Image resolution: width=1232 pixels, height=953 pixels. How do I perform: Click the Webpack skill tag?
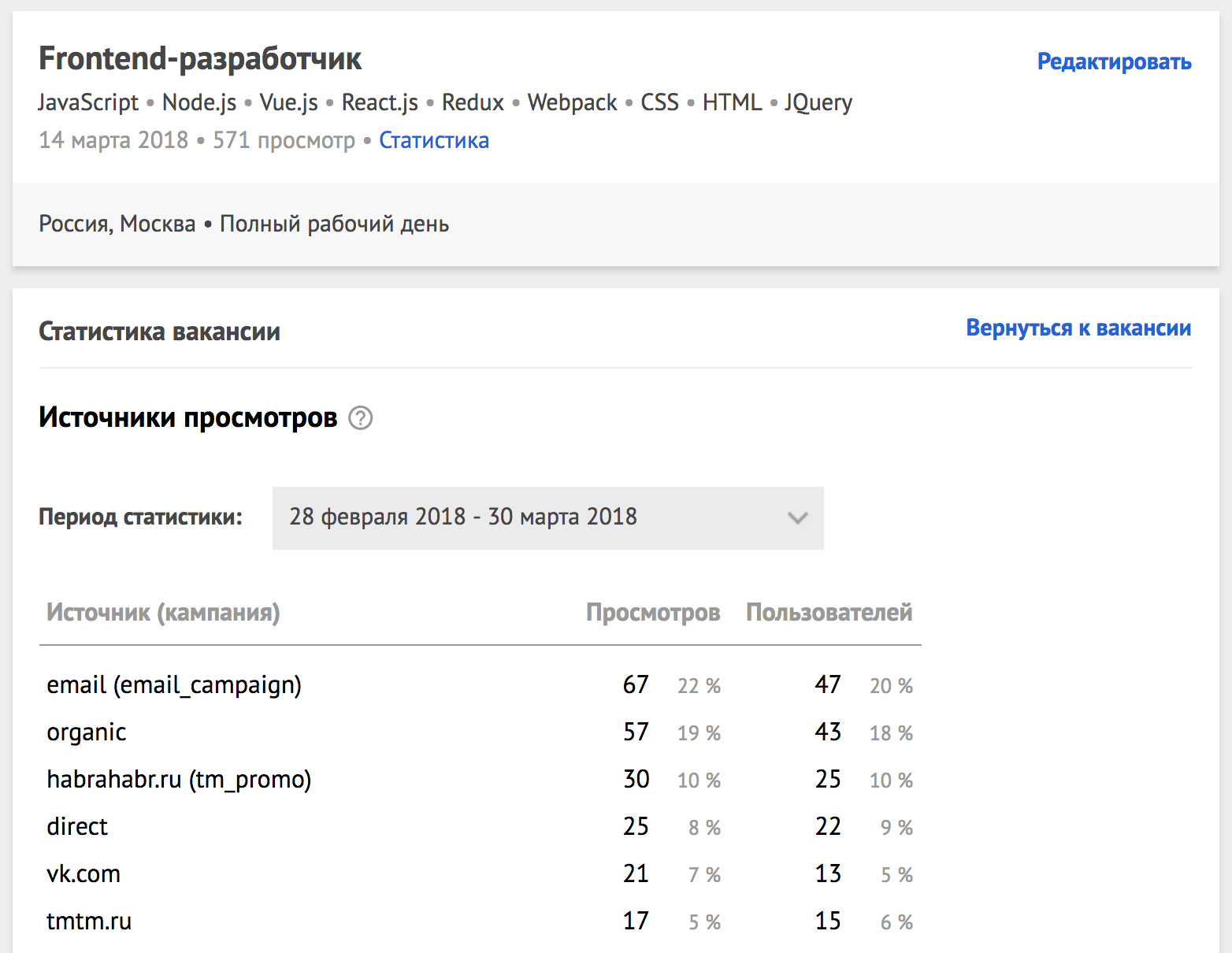pos(572,102)
